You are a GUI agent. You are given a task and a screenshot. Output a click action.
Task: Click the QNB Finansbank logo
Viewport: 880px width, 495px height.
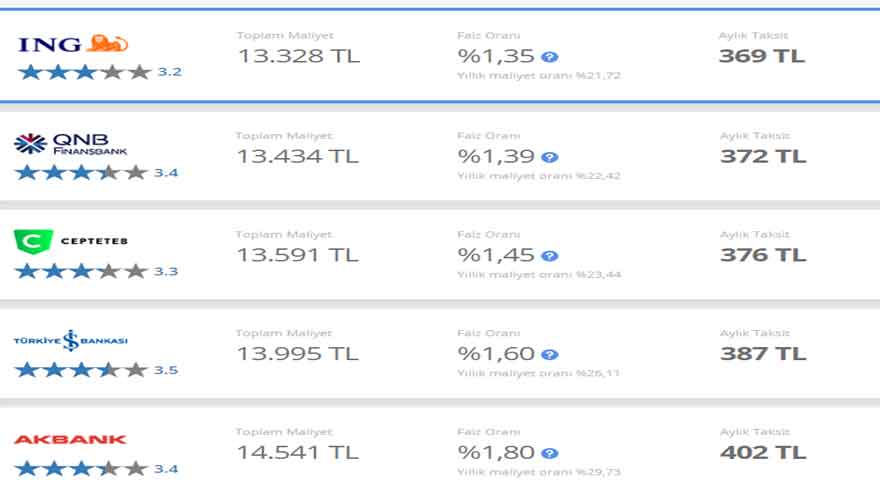(71, 144)
